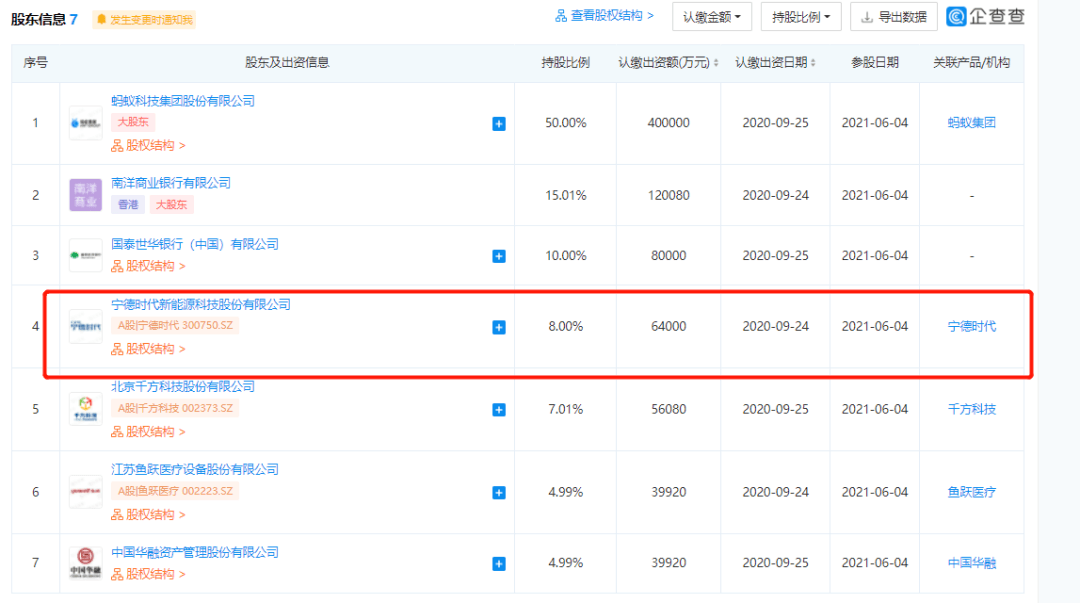Click the 参股日期 column header
The image size is (1080, 603).
coord(875,63)
